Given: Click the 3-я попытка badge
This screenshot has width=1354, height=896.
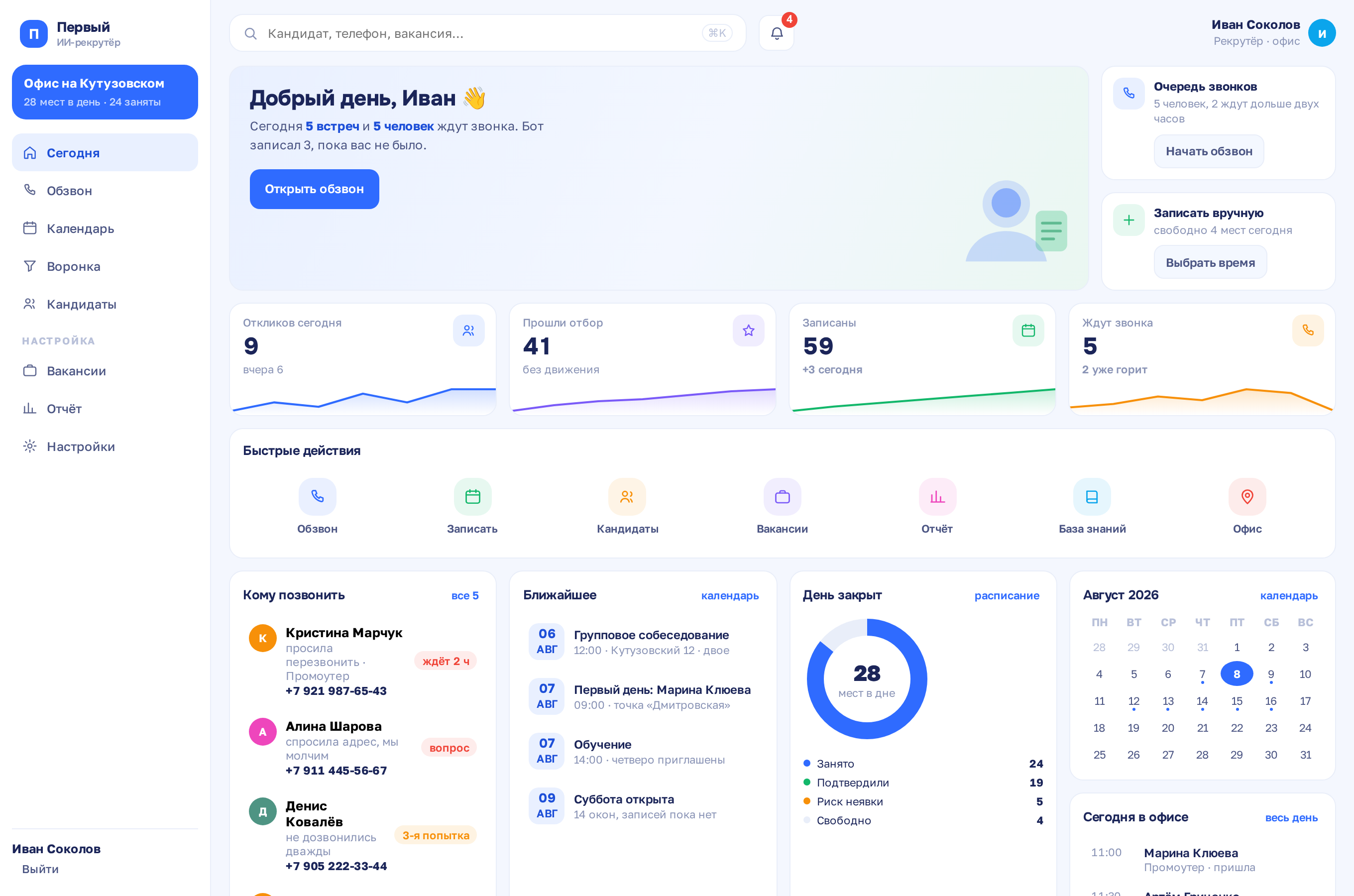Looking at the screenshot, I should [436, 835].
